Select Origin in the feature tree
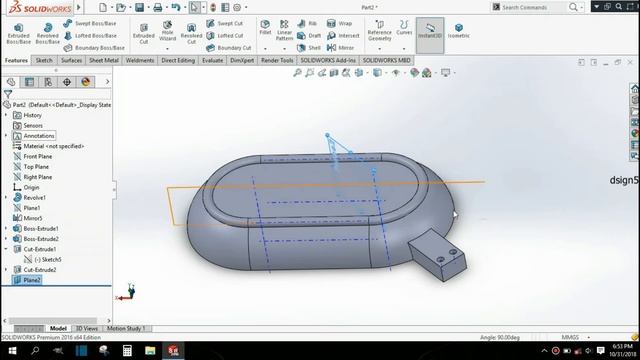The image size is (640, 360). [x=27, y=187]
